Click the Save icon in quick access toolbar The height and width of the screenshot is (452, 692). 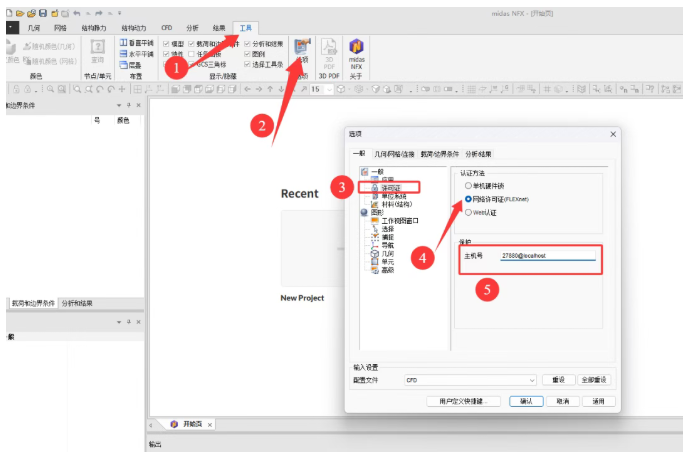(x=43, y=12)
